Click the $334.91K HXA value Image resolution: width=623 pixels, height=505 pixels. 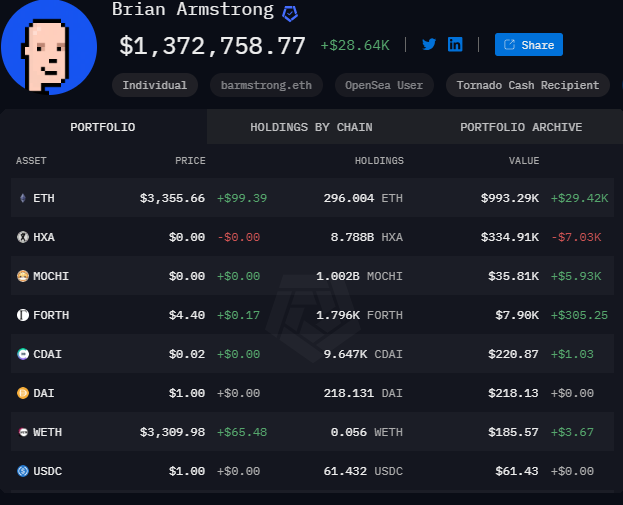[x=510, y=237]
